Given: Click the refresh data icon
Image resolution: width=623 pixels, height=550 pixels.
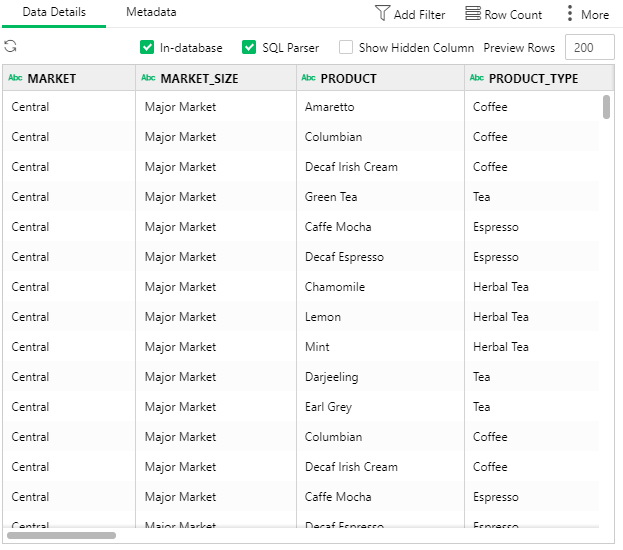Looking at the screenshot, I should [x=11, y=47].
